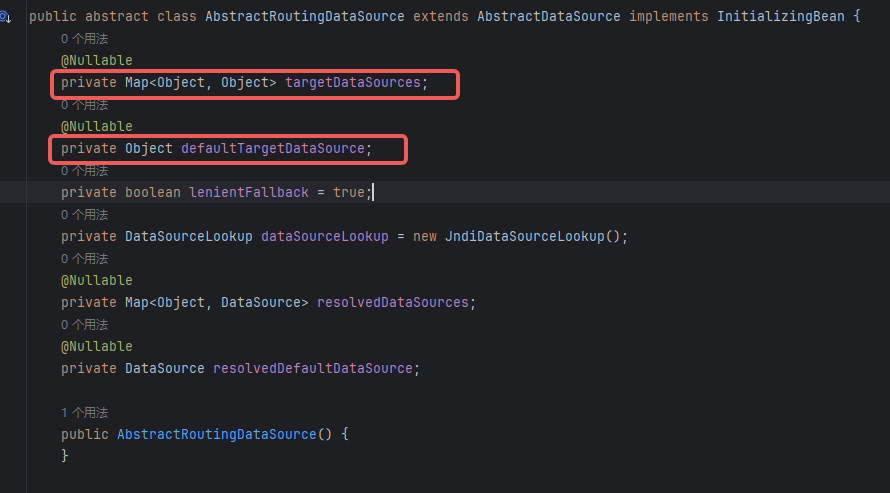
Task: Click the DataSourceLookup type in field declaration
Action: (188, 236)
